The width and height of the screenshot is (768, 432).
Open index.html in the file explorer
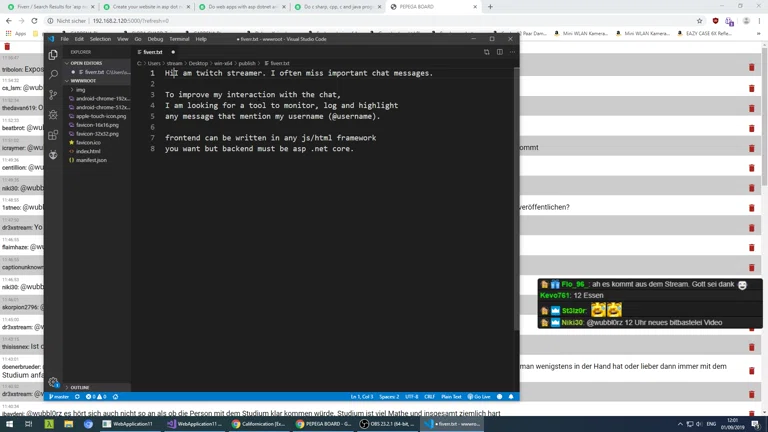coord(88,151)
